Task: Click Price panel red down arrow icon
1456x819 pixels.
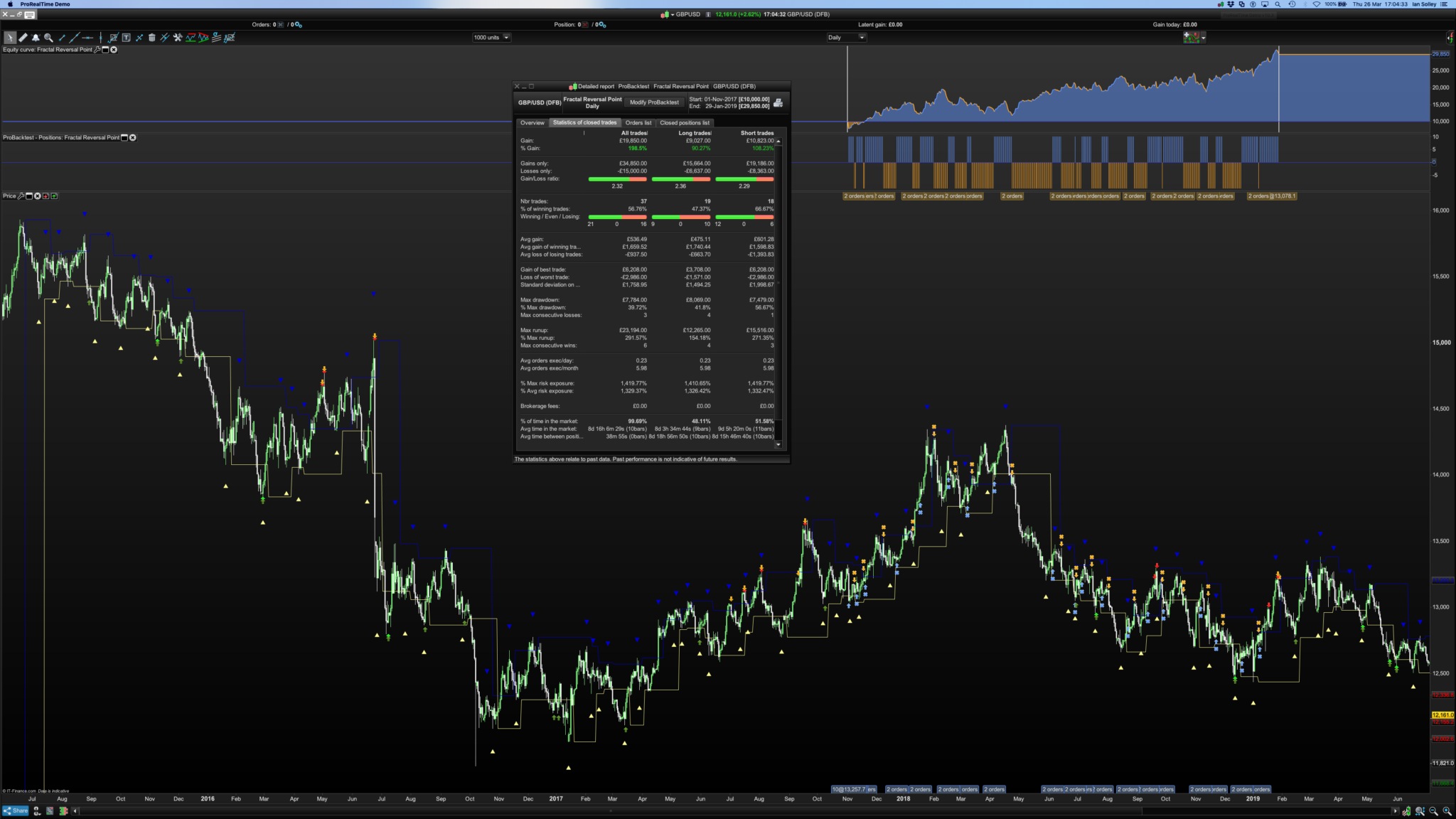Action: (46, 196)
